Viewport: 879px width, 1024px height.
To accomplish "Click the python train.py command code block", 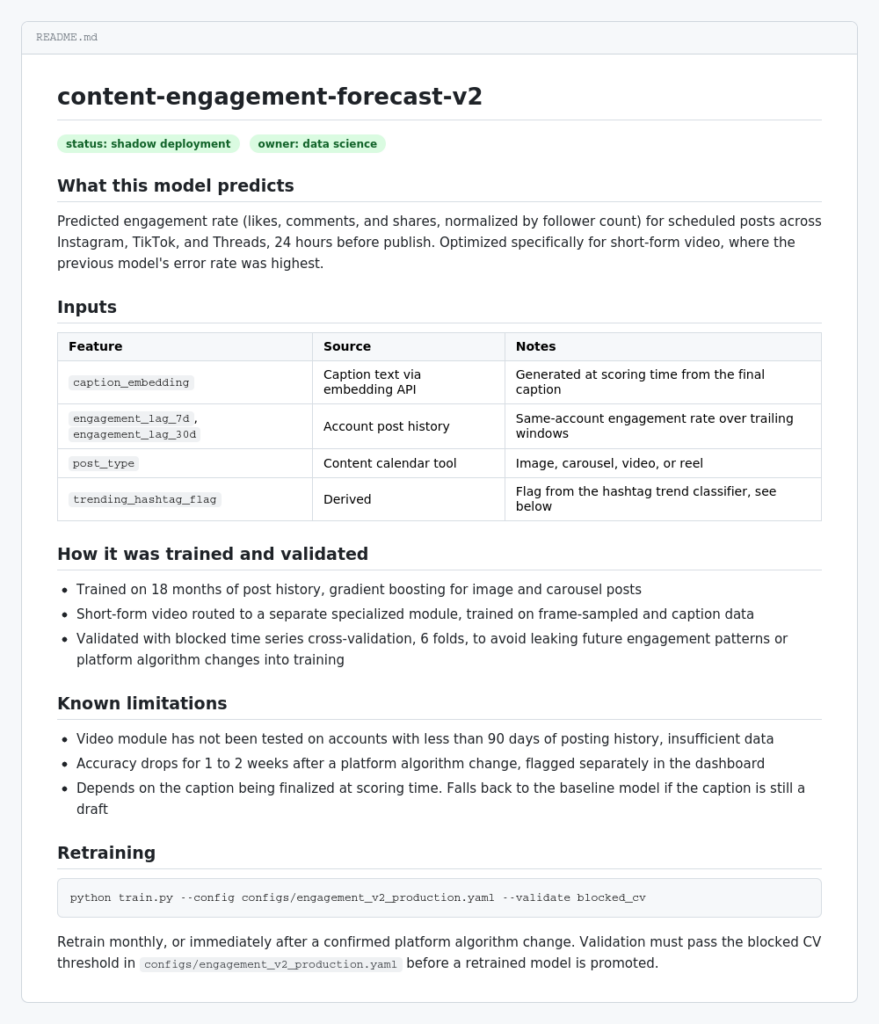I will pyautogui.click(x=440, y=898).
